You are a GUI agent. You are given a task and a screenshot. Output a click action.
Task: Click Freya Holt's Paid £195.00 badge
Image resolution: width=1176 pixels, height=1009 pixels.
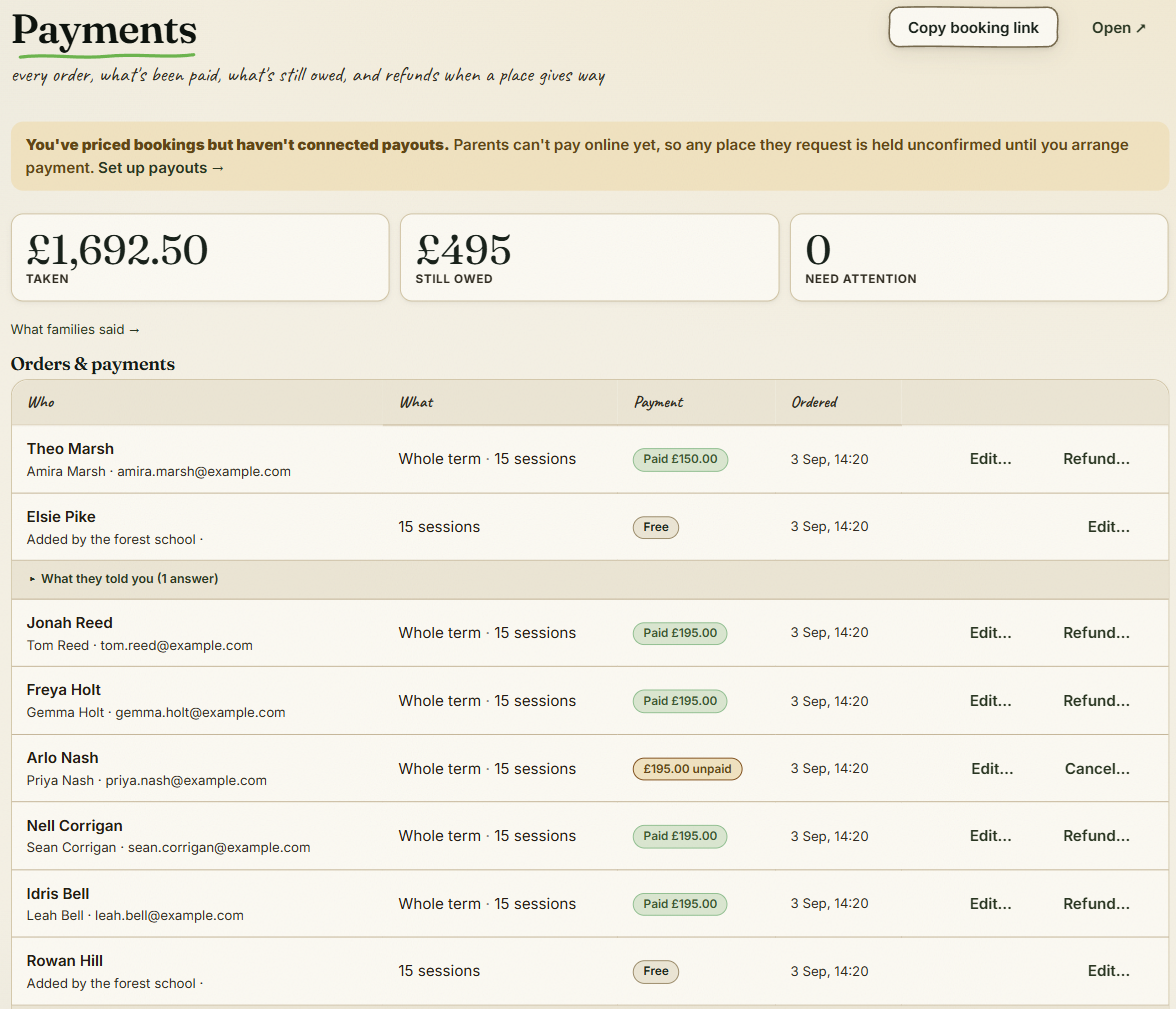pos(680,701)
